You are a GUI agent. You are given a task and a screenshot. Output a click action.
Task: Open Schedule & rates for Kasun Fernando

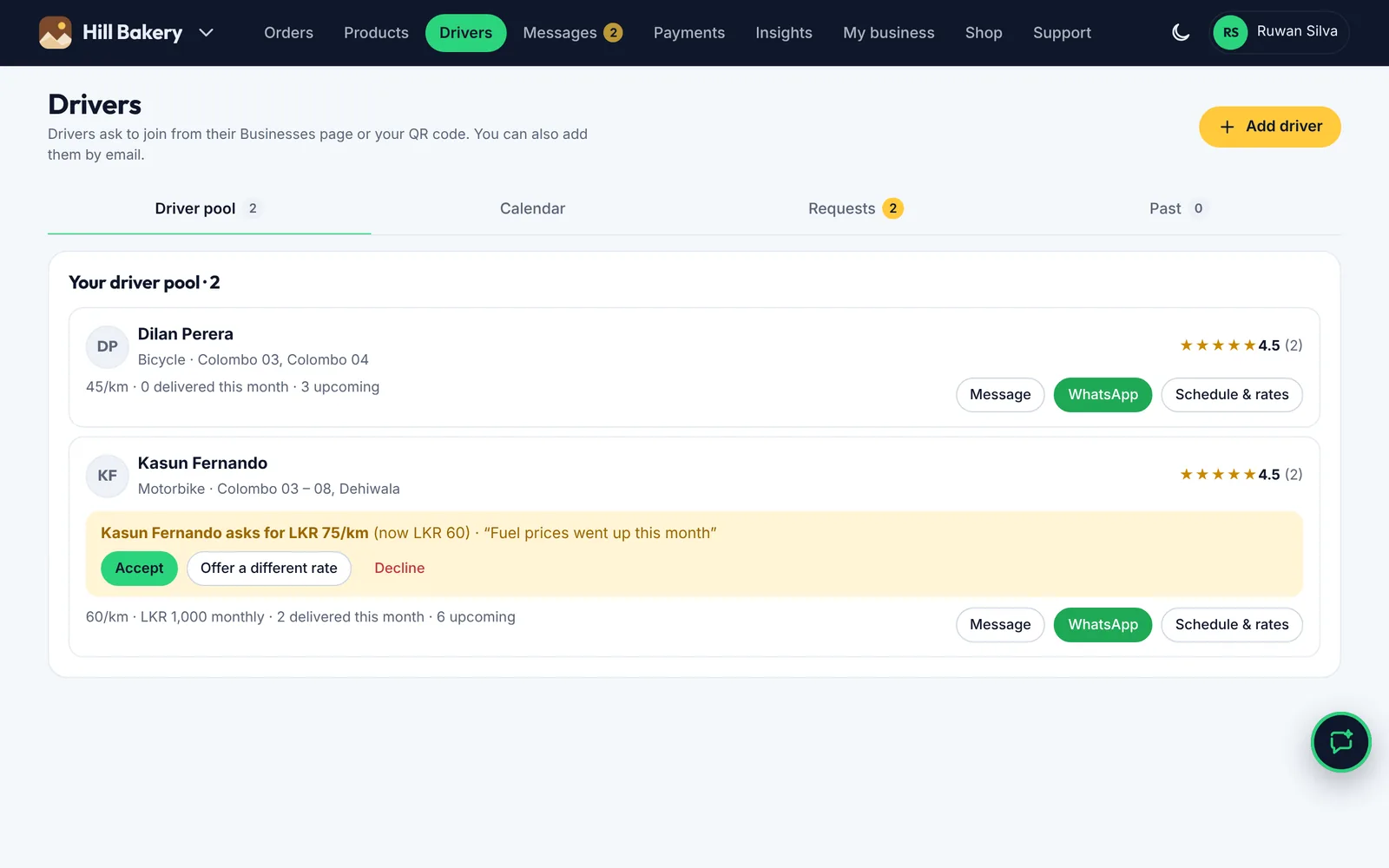tap(1232, 625)
